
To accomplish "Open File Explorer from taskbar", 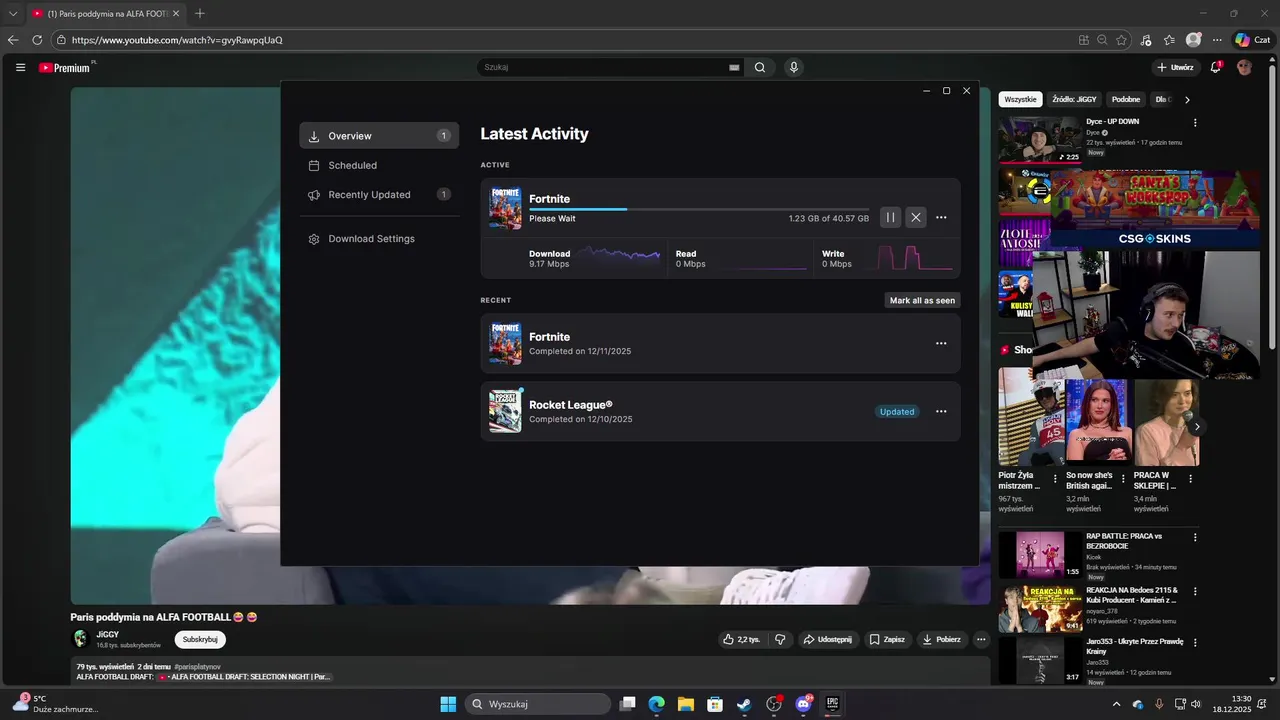I will click(x=686, y=704).
